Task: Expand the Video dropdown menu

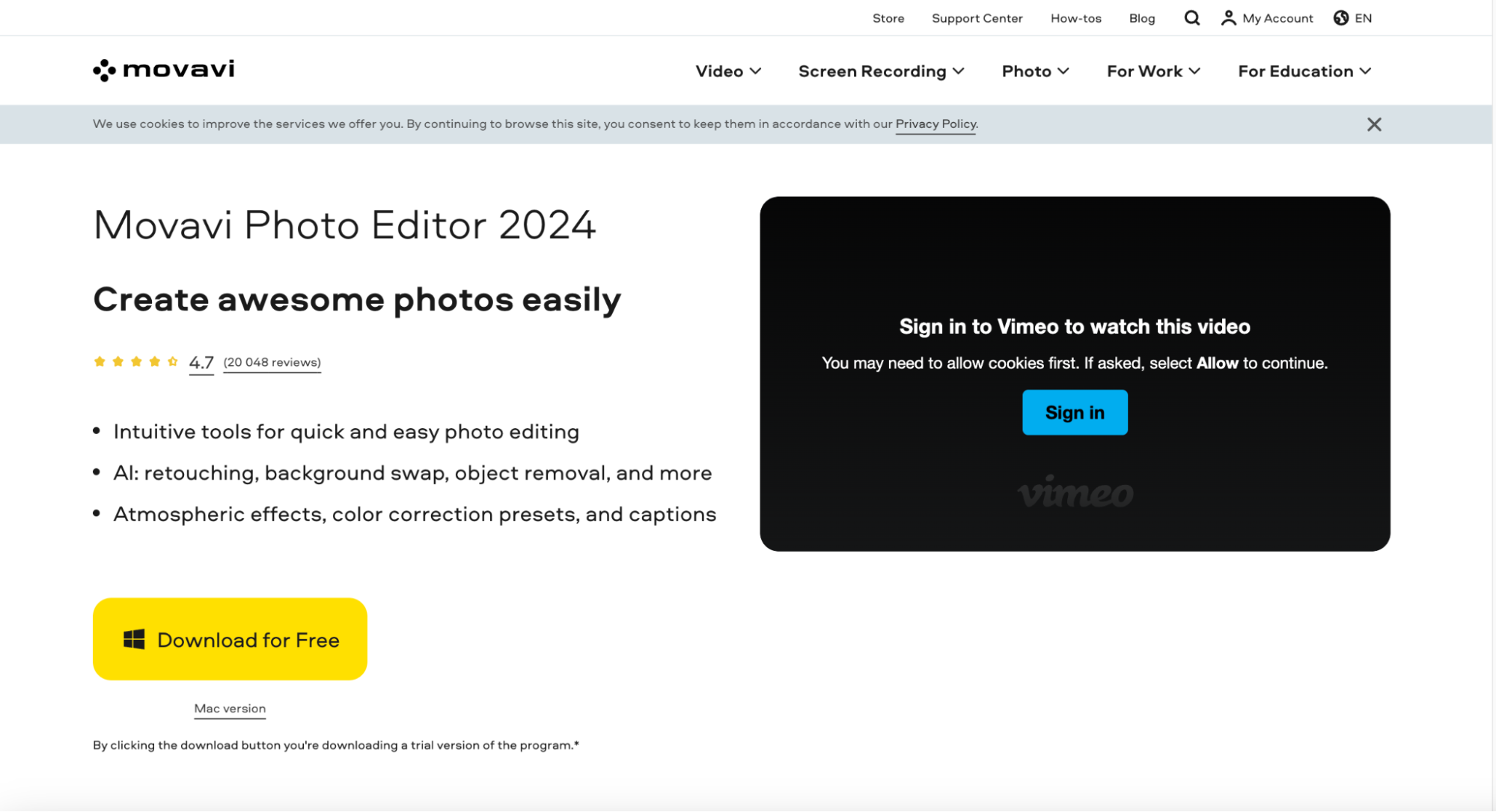Action: tap(727, 71)
